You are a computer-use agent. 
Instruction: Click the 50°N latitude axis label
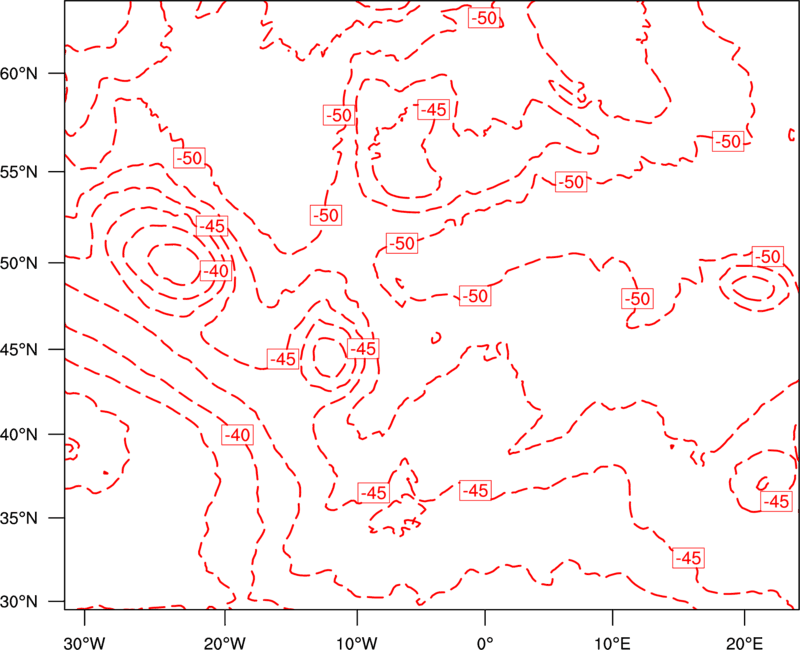click(x=19, y=263)
